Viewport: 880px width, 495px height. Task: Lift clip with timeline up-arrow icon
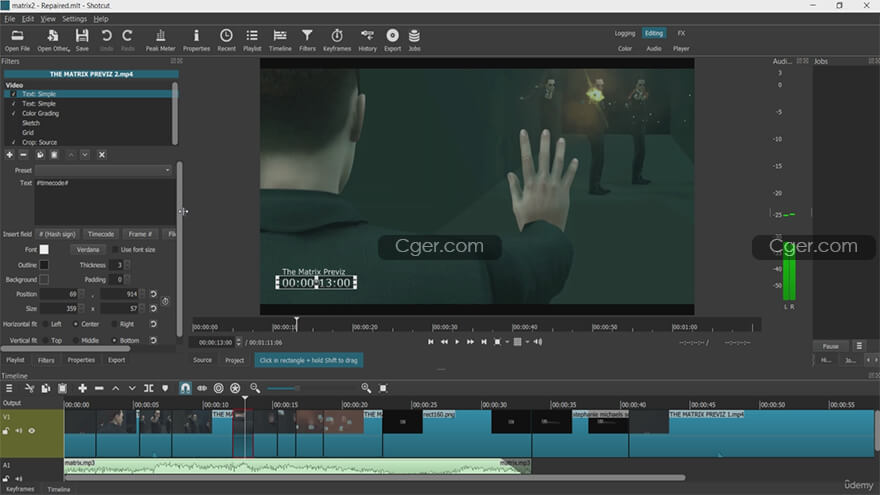click(x=116, y=388)
